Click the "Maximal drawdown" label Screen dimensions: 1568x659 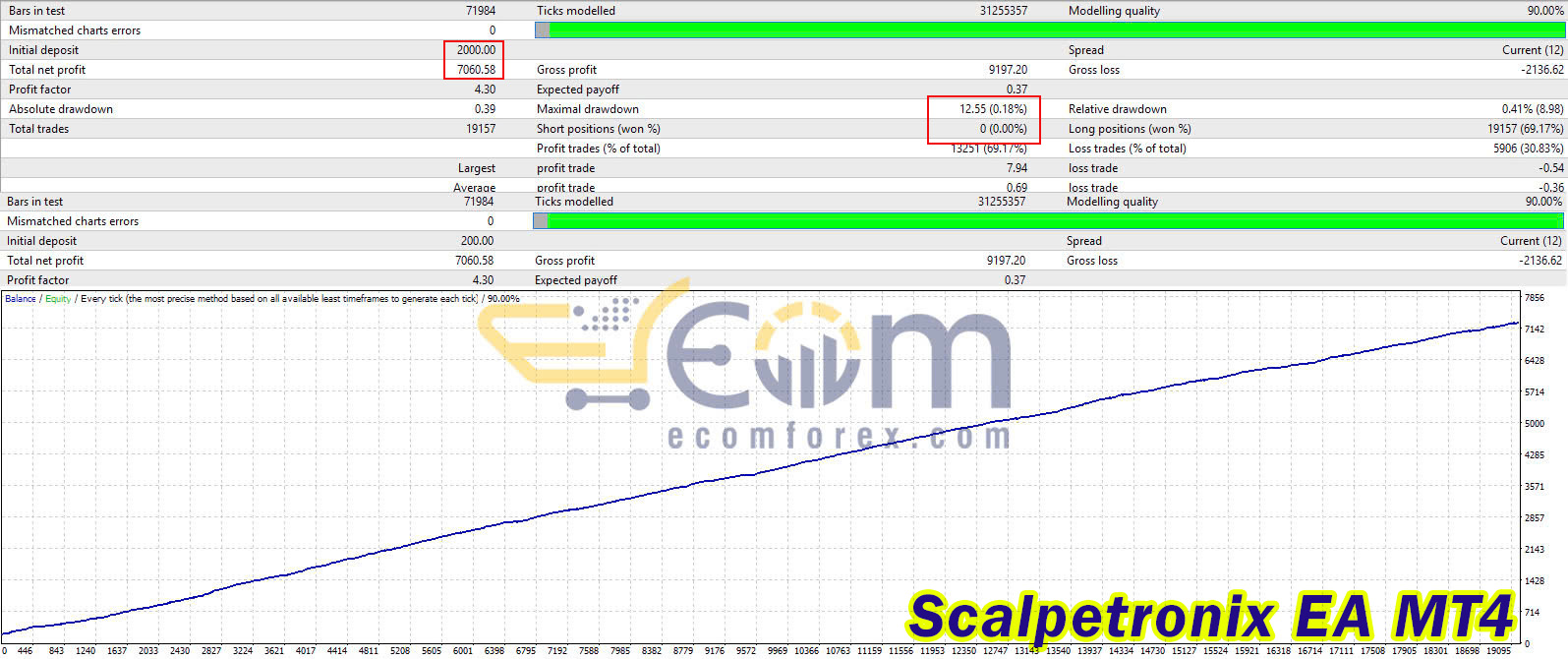tap(588, 109)
